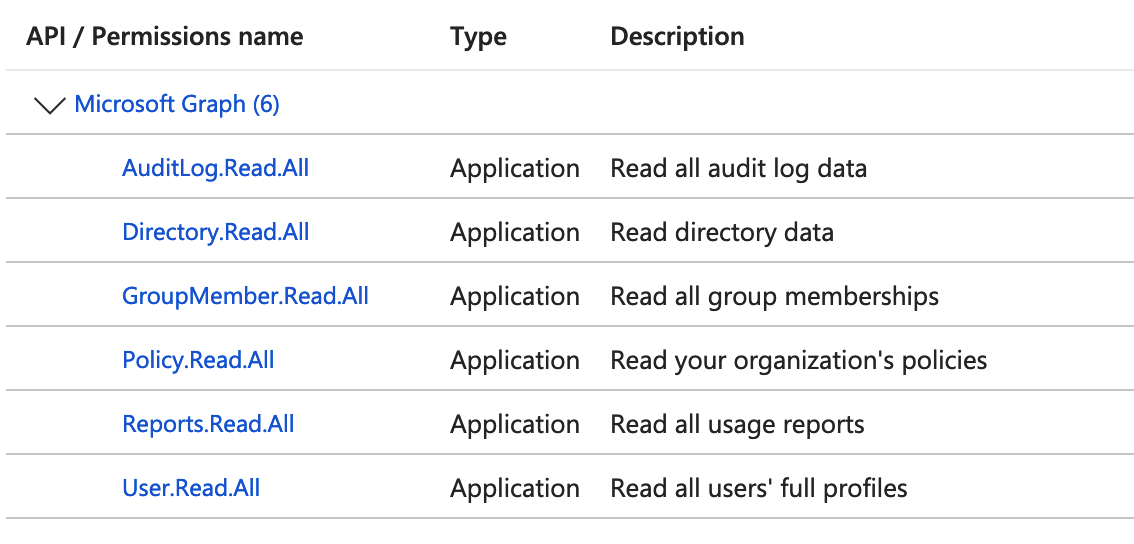Click the Type column header
This screenshot has width=1134, height=544.
click(478, 37)
